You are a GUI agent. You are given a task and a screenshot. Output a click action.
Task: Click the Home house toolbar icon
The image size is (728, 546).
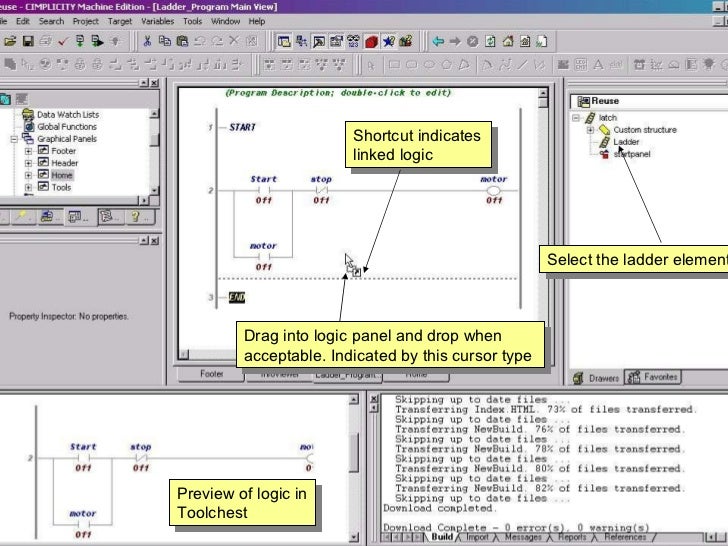pos(508,41)
